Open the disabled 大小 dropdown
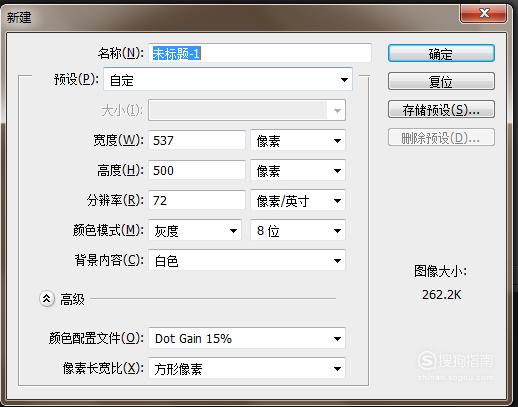 [x=247, y=110]
